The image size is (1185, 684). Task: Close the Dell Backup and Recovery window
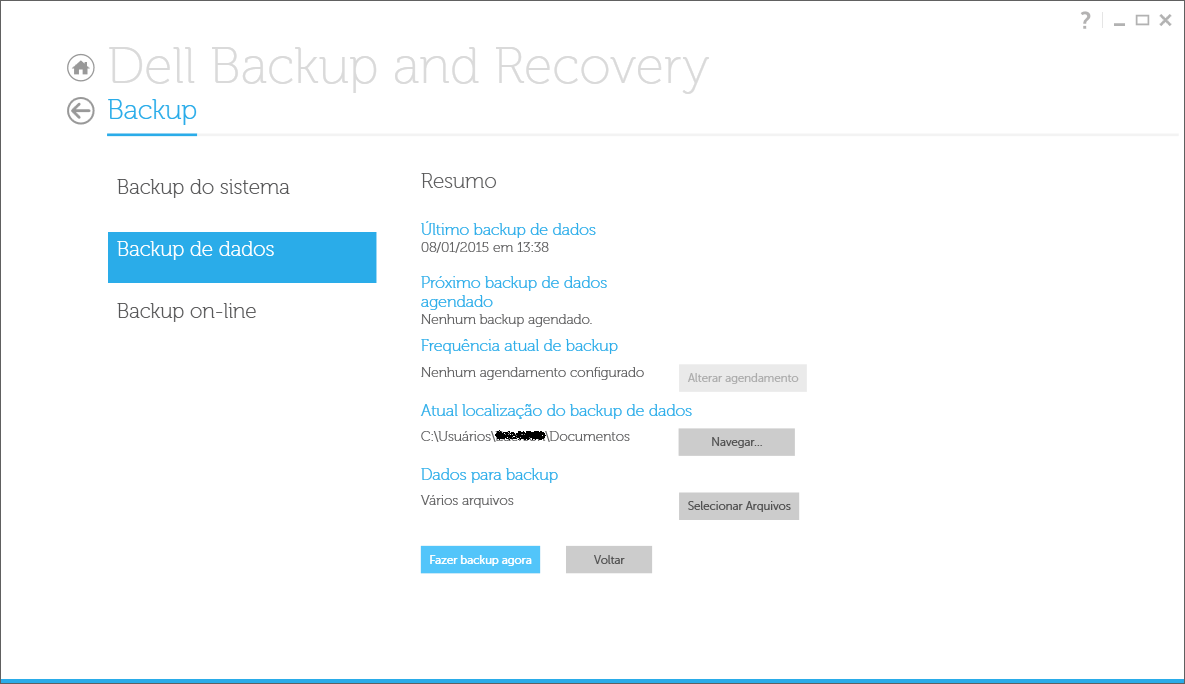(1165, 20)
